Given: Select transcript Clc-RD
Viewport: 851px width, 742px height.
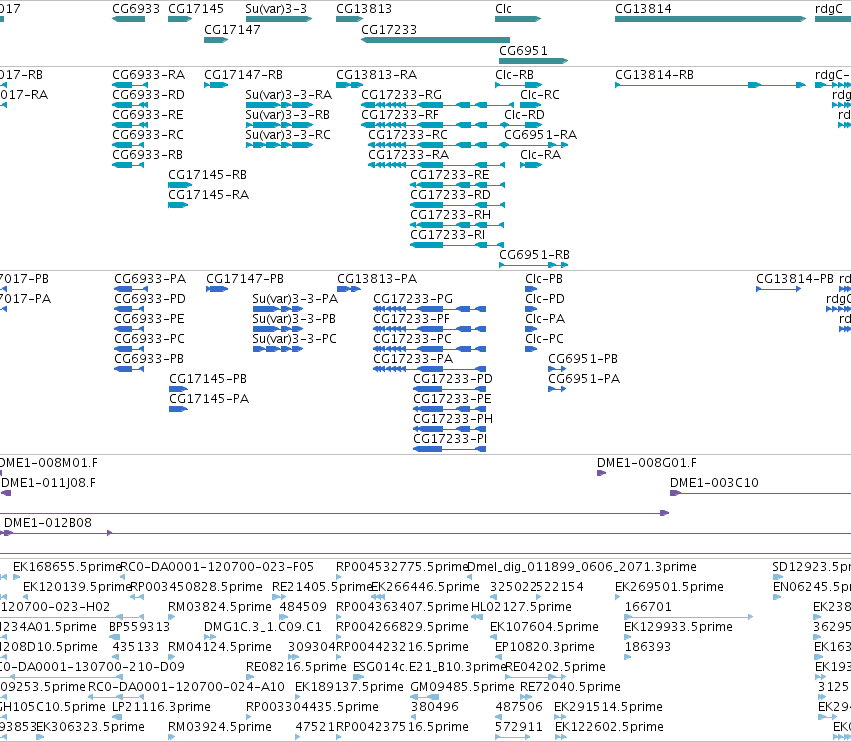Looking at the screenshot, I should 524,115.
